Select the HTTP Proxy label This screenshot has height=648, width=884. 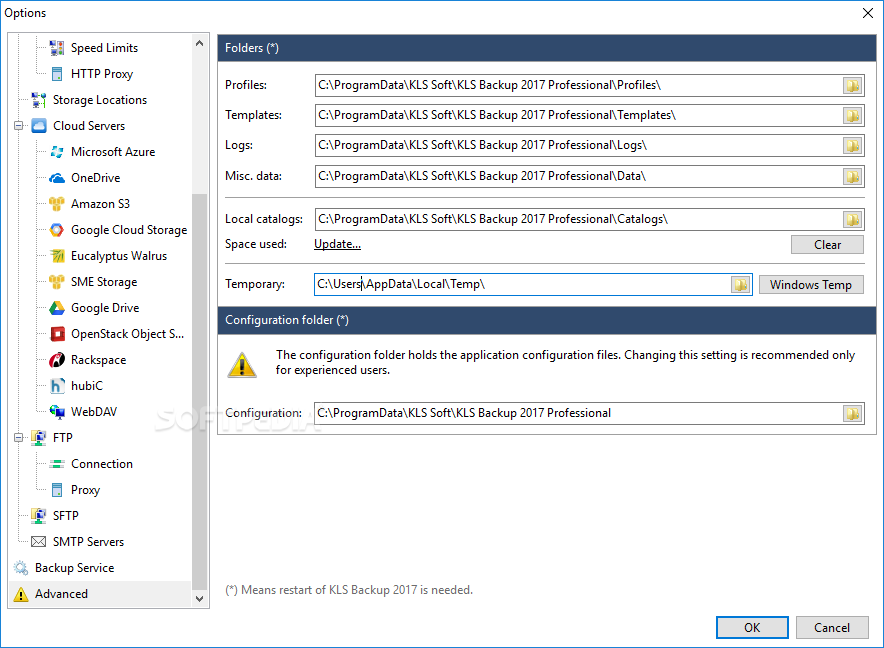[102, 74]
